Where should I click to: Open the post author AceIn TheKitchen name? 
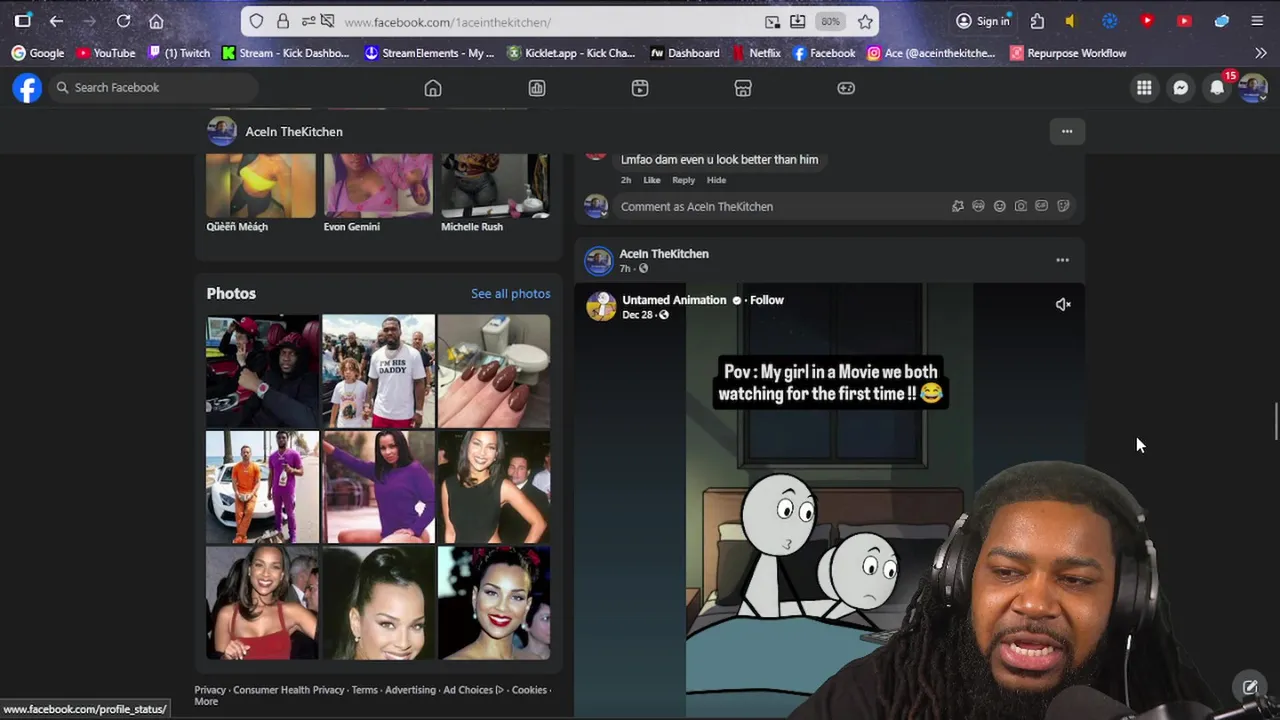[664, 254]
